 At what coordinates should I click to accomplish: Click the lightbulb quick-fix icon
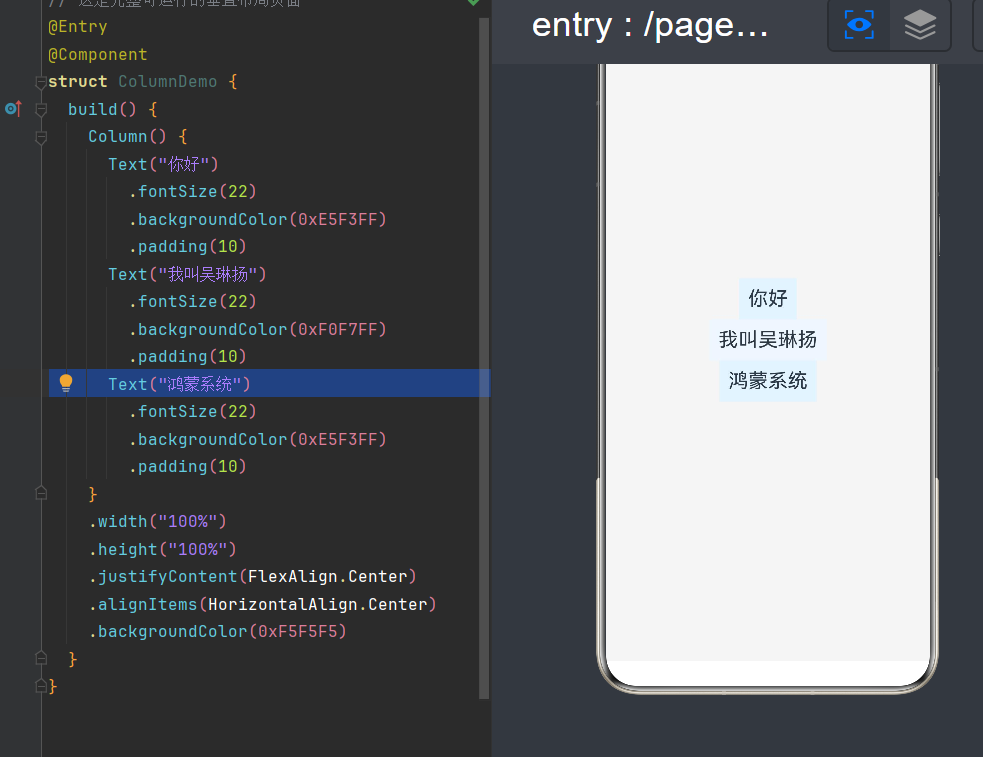click(66, 383)
